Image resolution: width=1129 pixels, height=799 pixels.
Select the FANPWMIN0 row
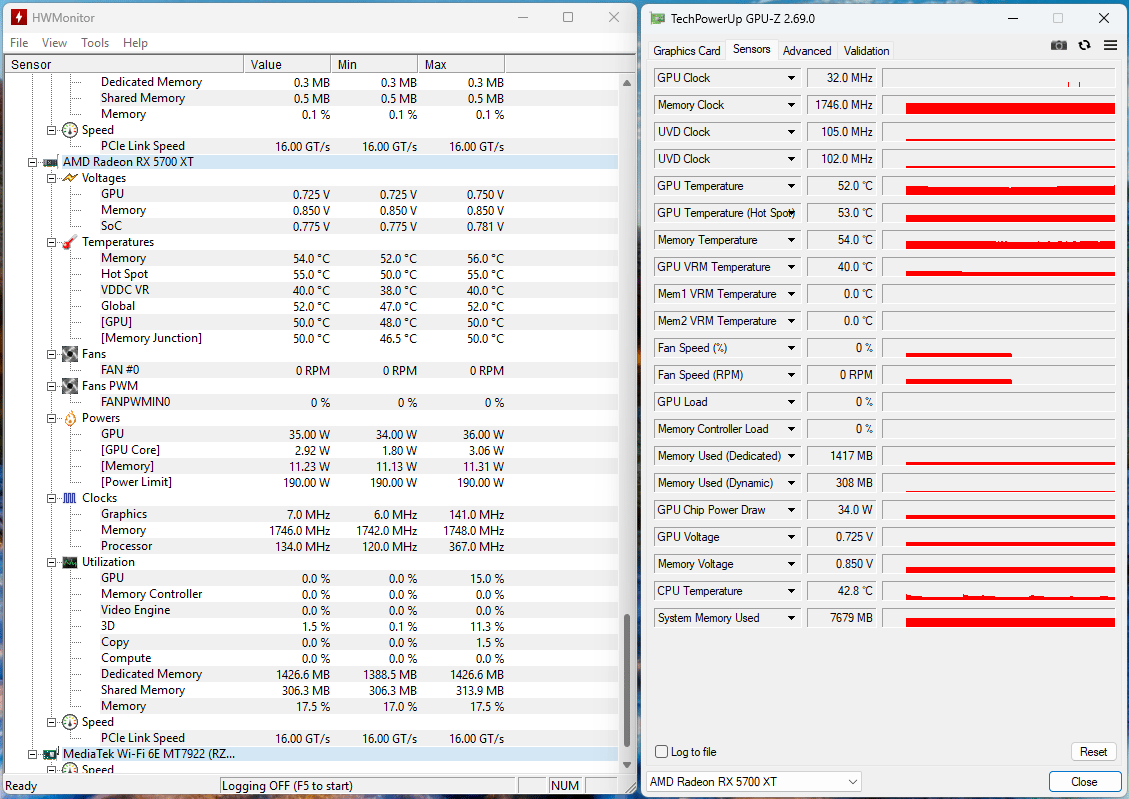[310, 402]
